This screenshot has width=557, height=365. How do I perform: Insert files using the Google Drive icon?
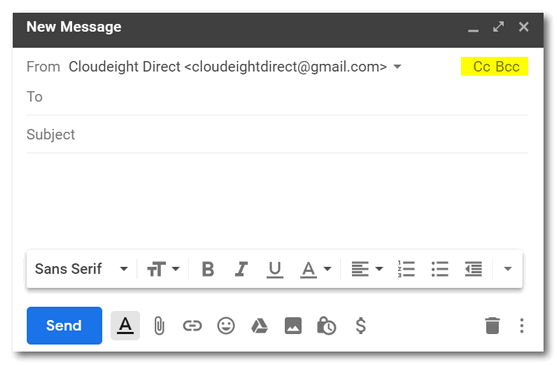coord(259,326)
